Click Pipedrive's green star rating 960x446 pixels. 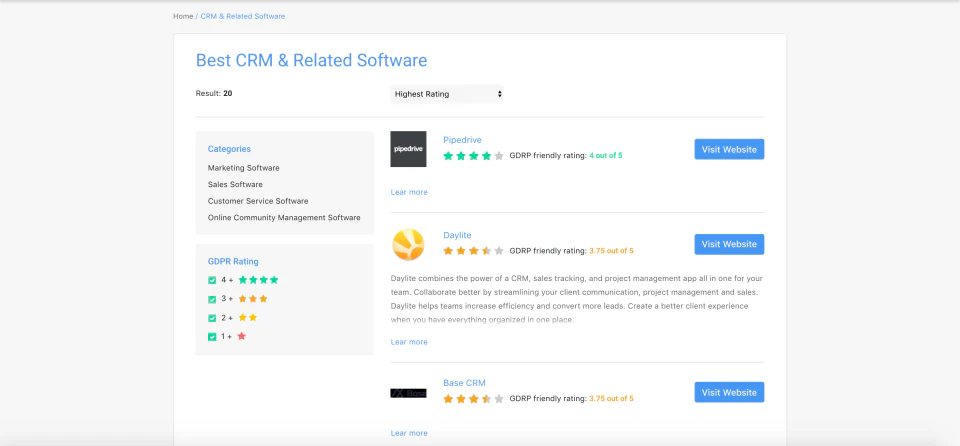(x=473, y=156)
